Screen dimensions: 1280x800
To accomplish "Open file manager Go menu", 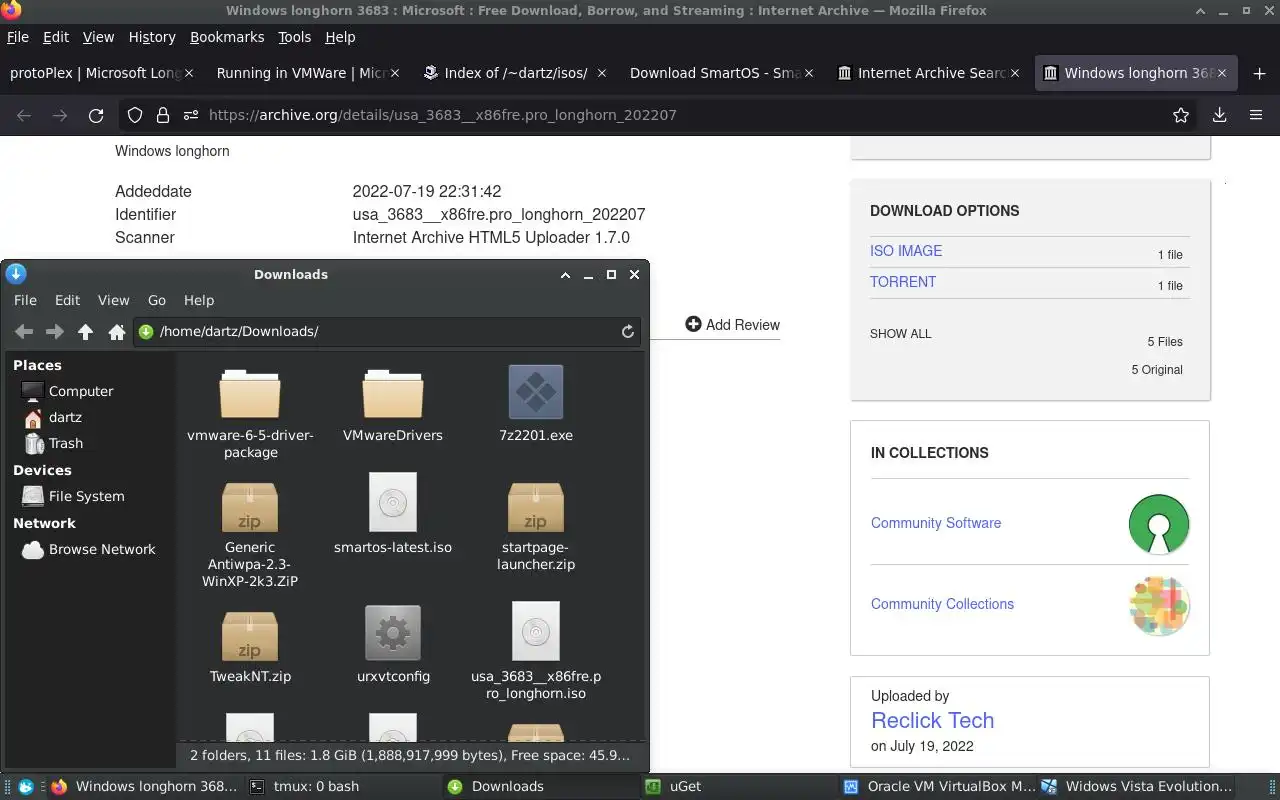I will click(157, 300).
